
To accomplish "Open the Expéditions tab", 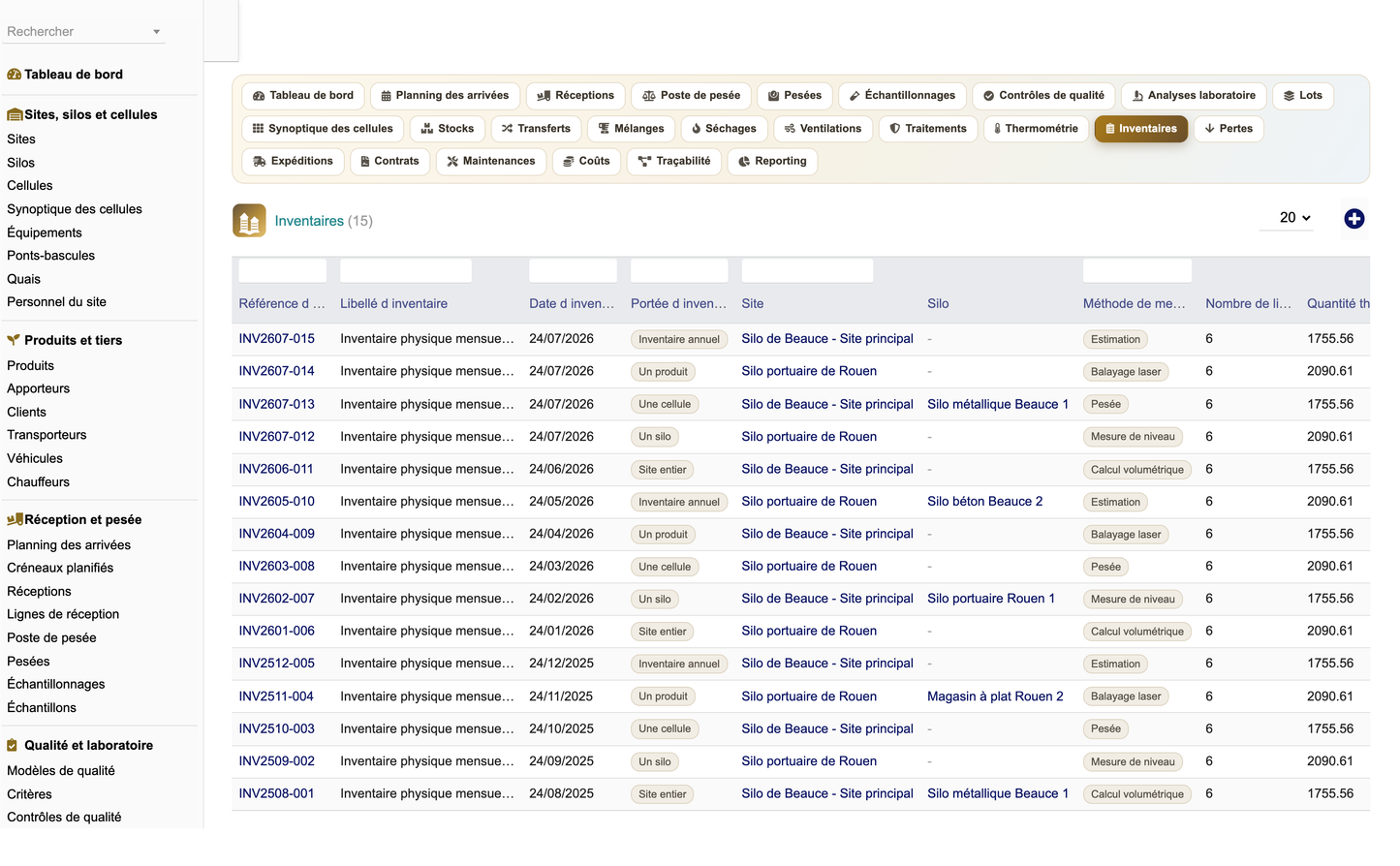I will point(293,162).
